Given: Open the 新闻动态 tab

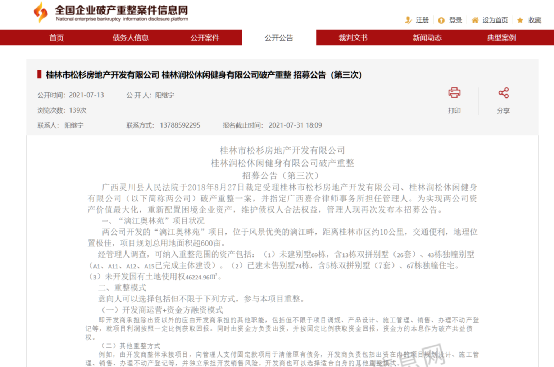Looking at the screenshot, I should coord(427,37).
